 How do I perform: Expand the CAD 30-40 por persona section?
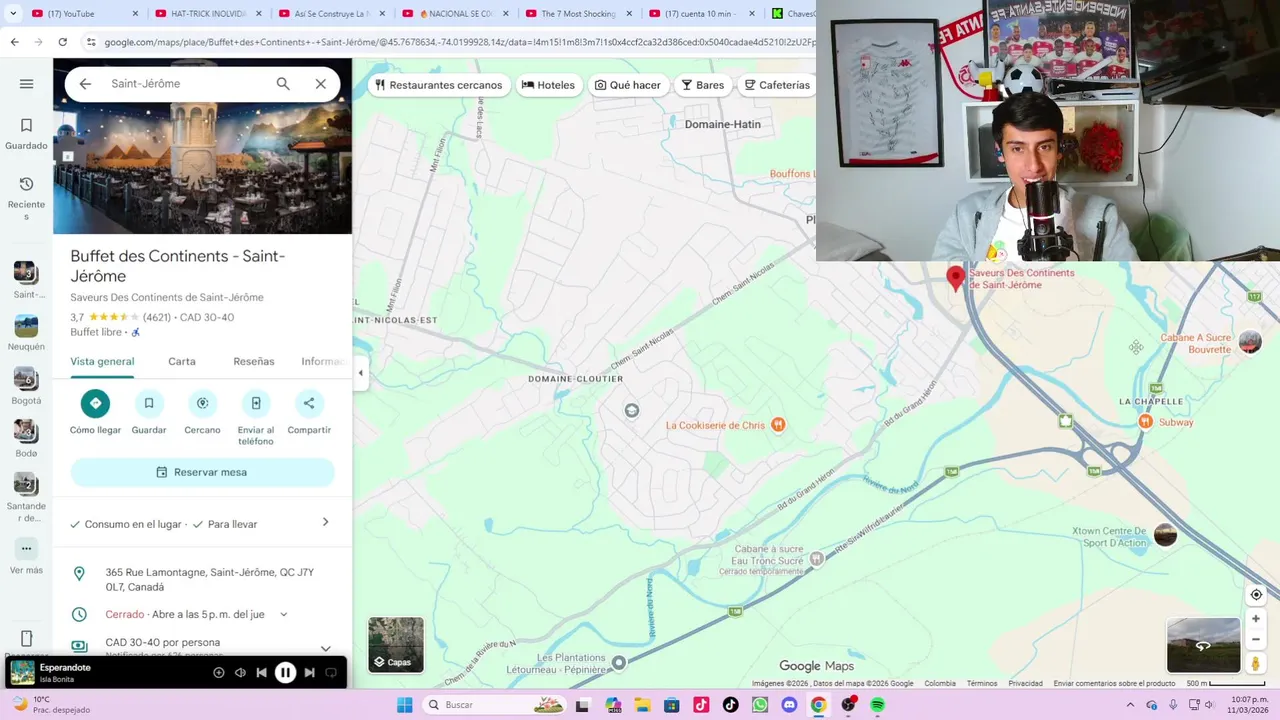click(x=325, y=648)
